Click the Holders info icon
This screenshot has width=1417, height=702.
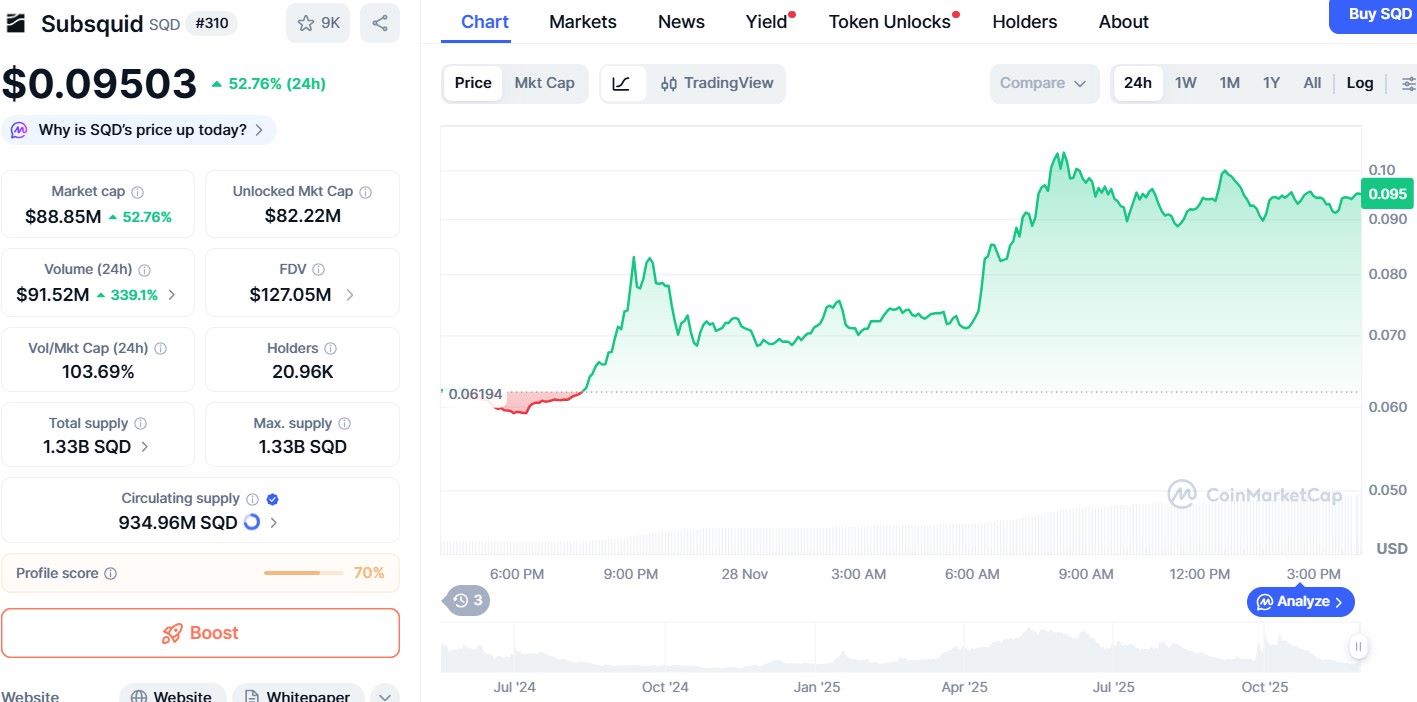[330, 349]
